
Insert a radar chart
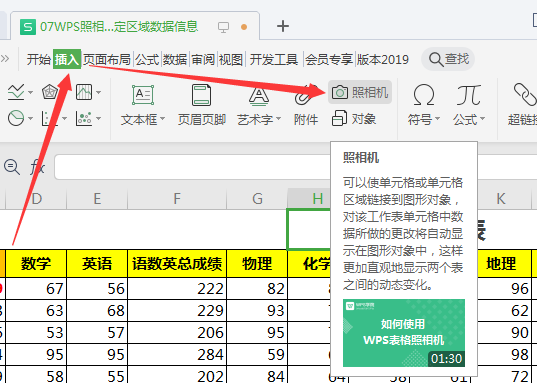[x=50, y=92]
